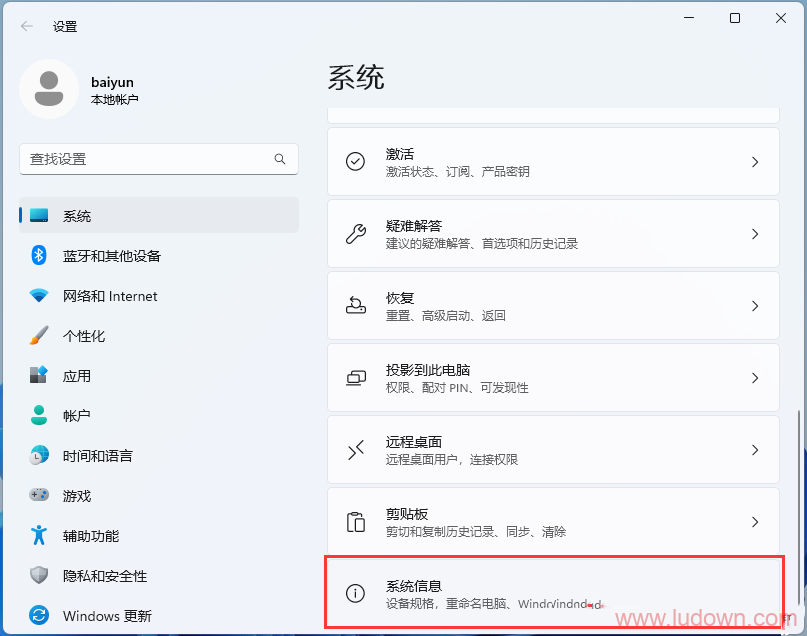Click the Windows 更新 sync icon
807x636 pixels.
coord(39,615)
